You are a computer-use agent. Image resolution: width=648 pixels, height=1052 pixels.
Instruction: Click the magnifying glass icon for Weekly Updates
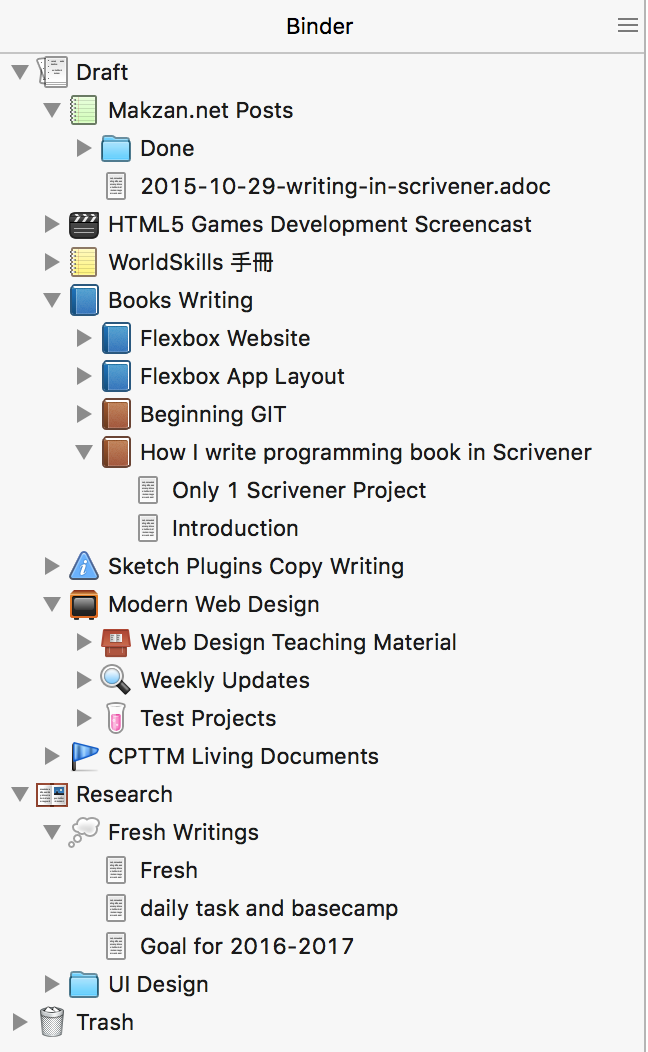(x=115, y=680)
